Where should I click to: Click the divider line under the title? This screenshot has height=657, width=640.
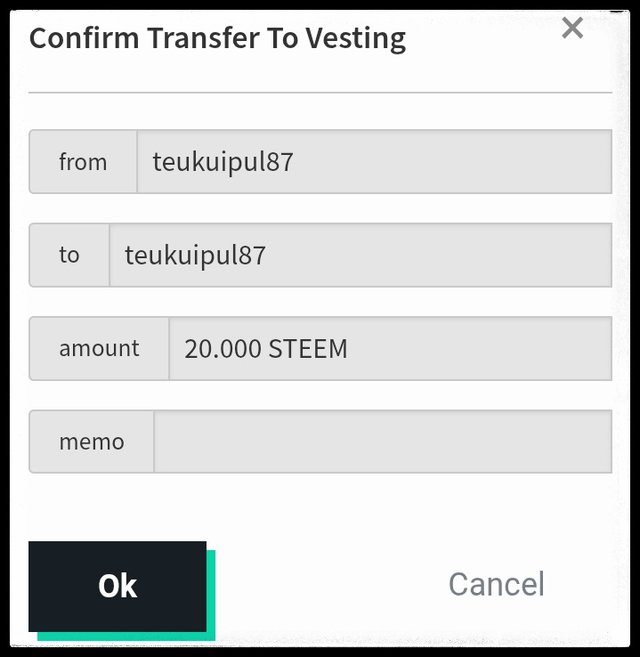coord(320,92)
